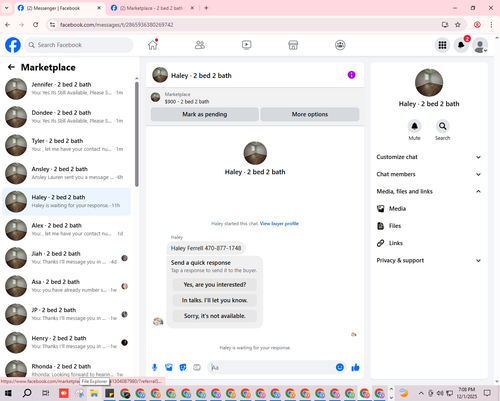500x401 pixels.
Task: Click the Marketplace listing thumbnail in chat header
Action: coord(155,97)
